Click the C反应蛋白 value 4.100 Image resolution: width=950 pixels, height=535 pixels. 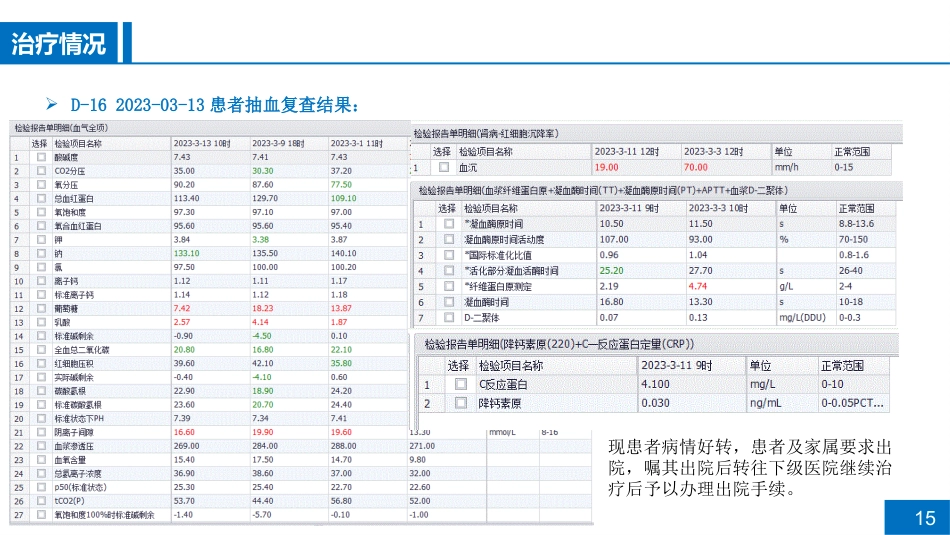coord(656,384)
